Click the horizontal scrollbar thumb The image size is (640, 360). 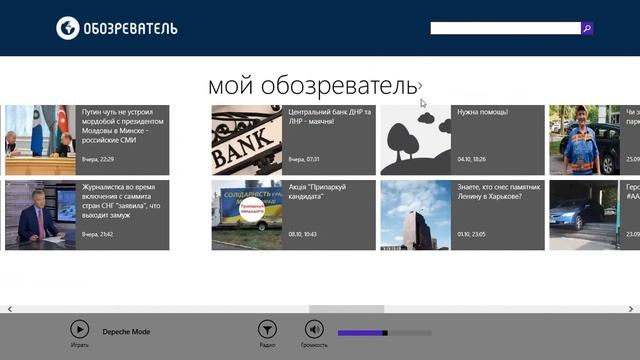coord(347,309)
